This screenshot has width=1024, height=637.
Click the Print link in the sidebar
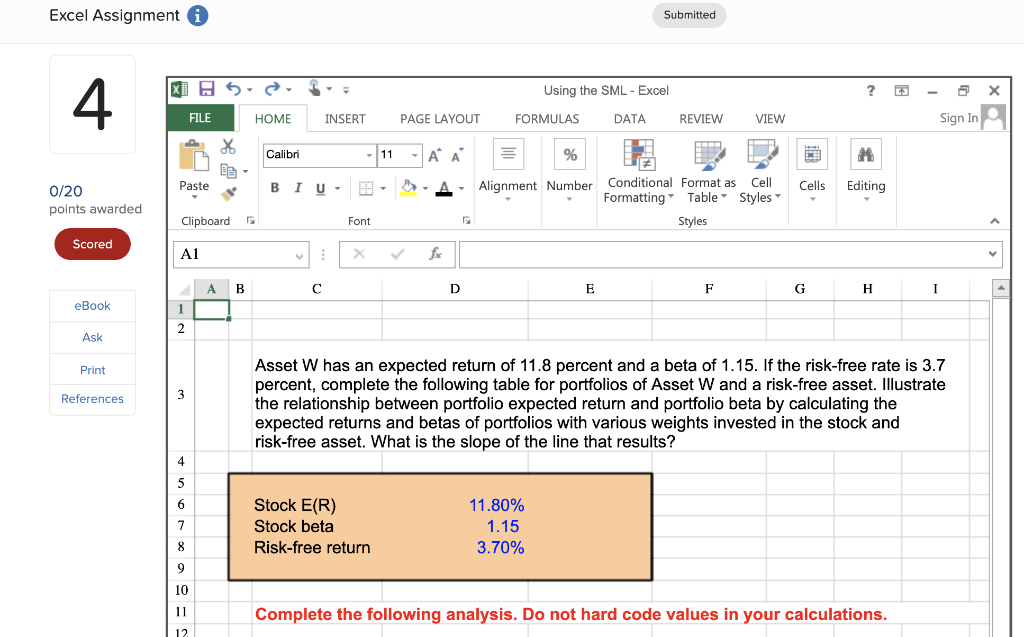click(92, 369)
